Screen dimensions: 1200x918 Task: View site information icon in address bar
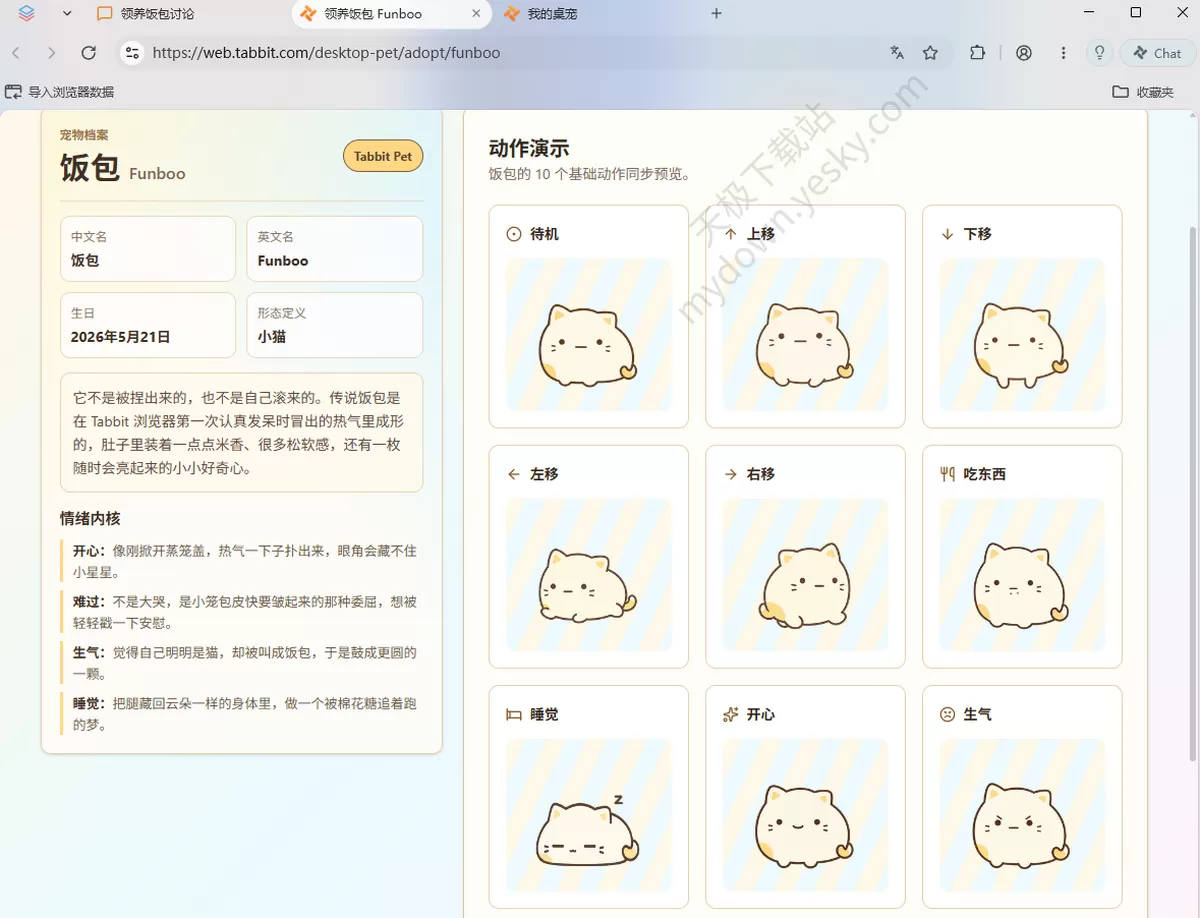tap(132, 53)
